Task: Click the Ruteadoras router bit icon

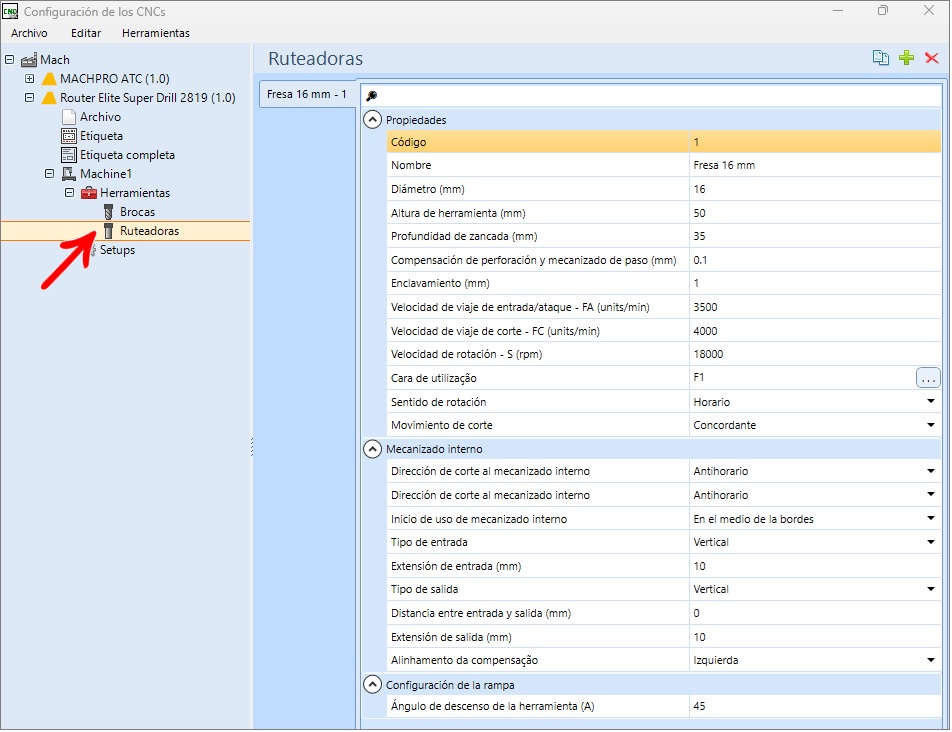Action: 109,231
